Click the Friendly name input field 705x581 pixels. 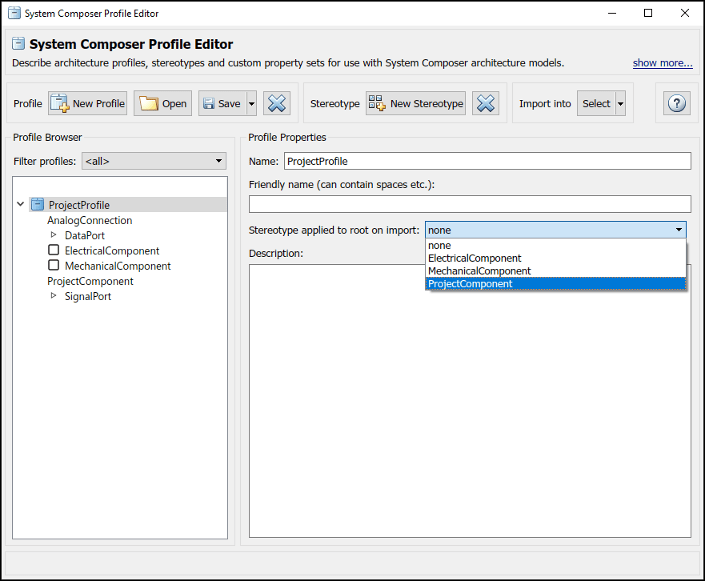pos(470,204)
